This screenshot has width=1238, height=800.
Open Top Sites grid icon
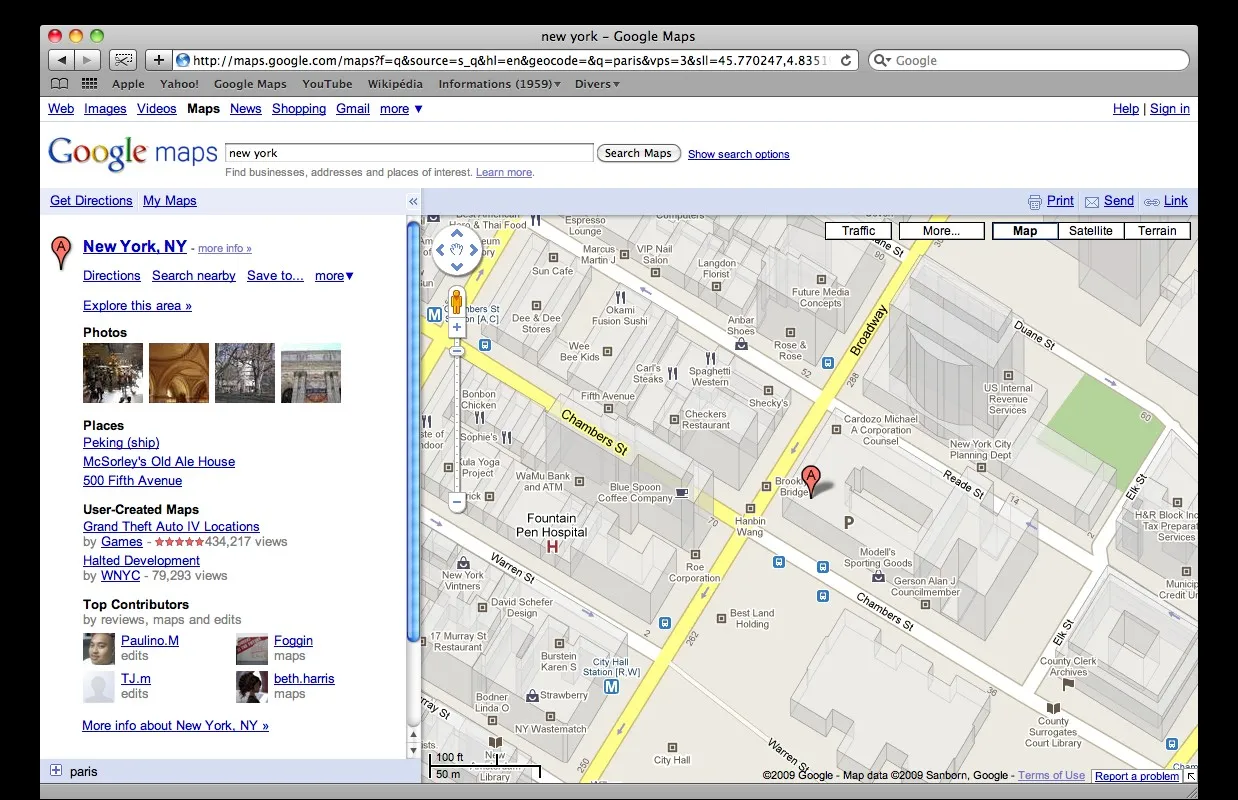pos(89,84)
